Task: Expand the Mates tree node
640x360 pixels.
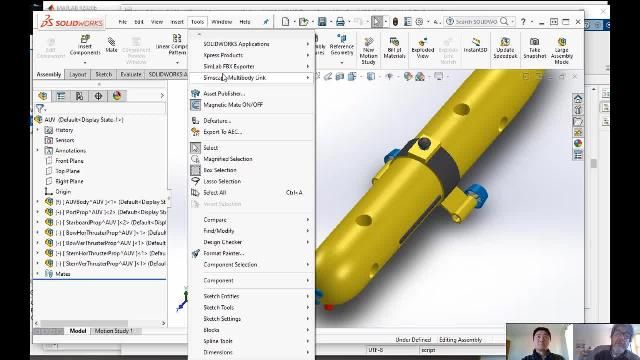Action: [x=38, y=273]
